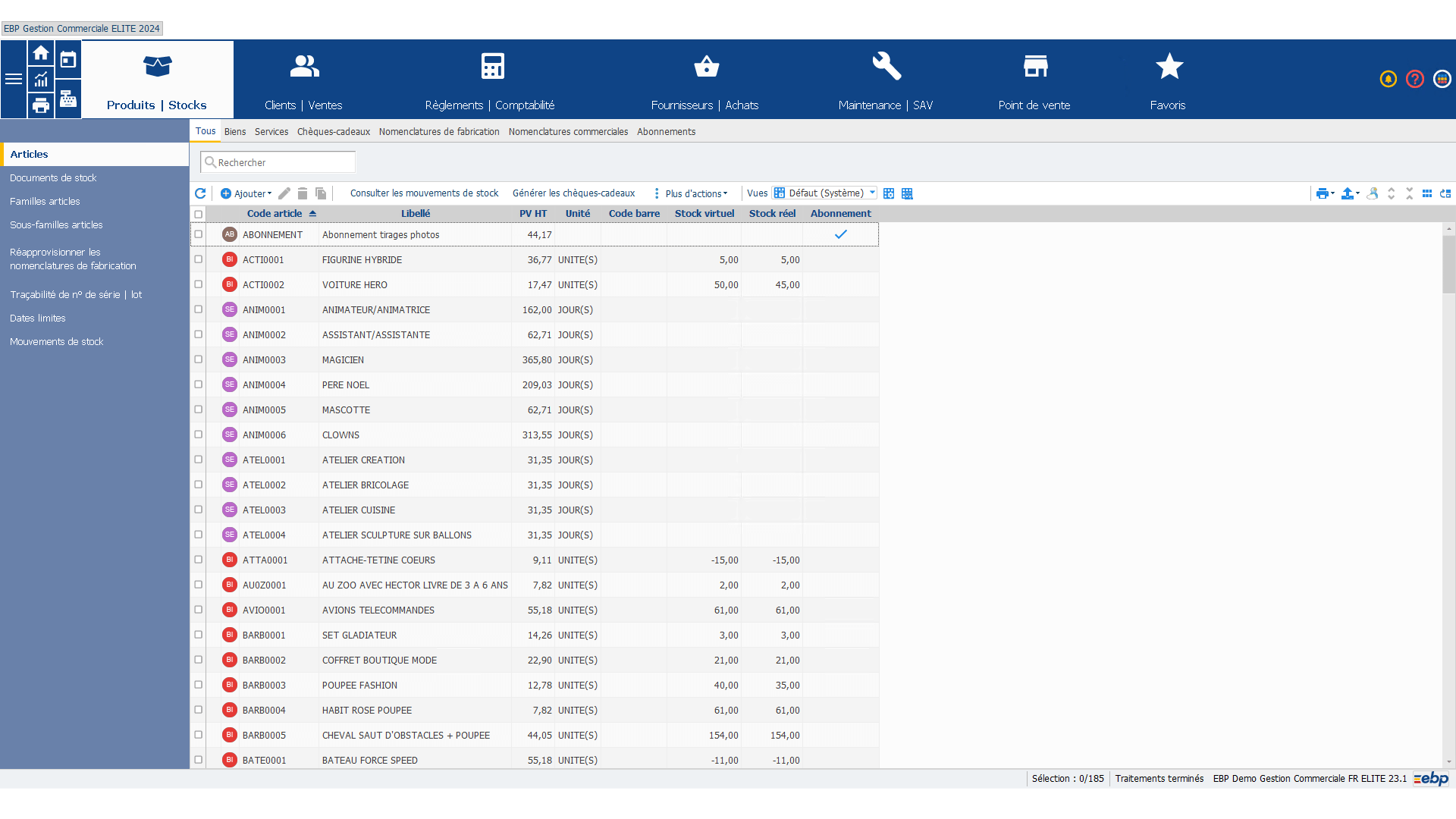Refresh the articles list
The width and height of the screenshot is (1456, 819).
click(200, 193)
